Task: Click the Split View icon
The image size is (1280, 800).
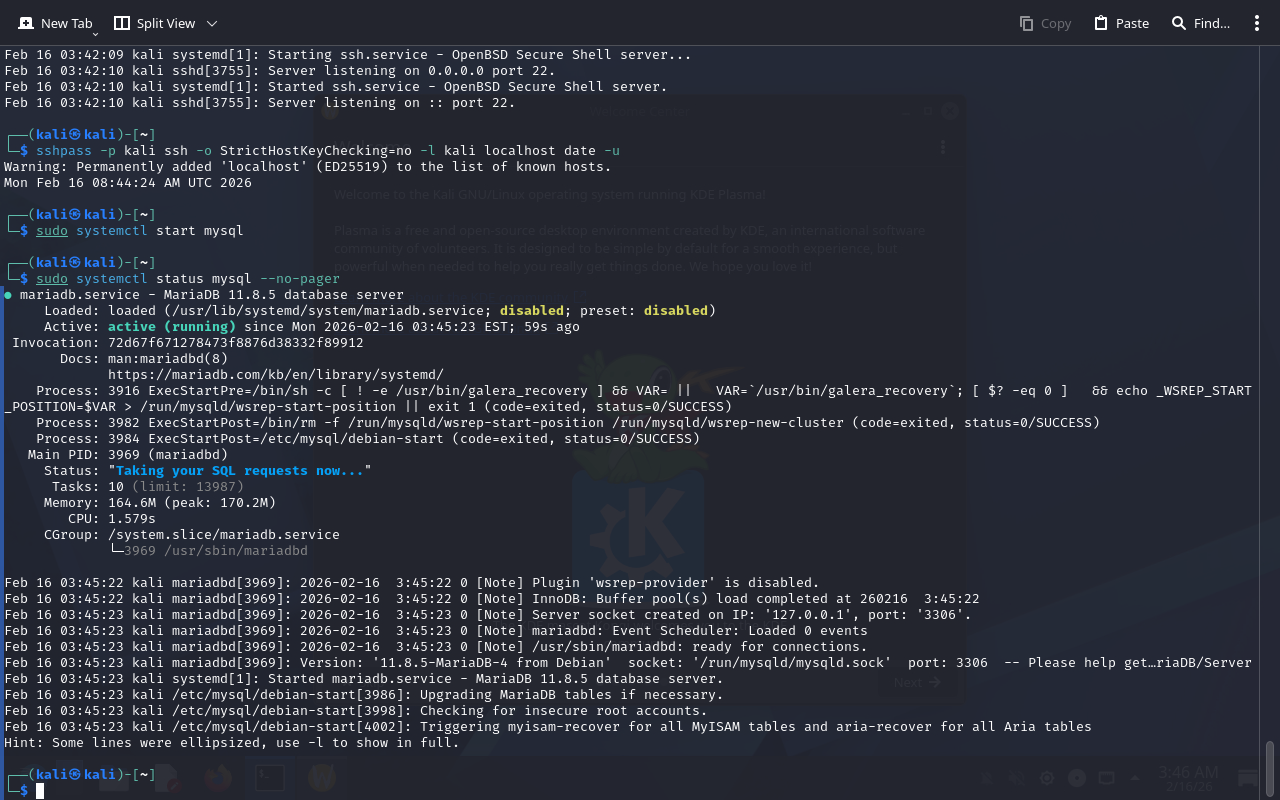Action: click(x=122, y=23)
